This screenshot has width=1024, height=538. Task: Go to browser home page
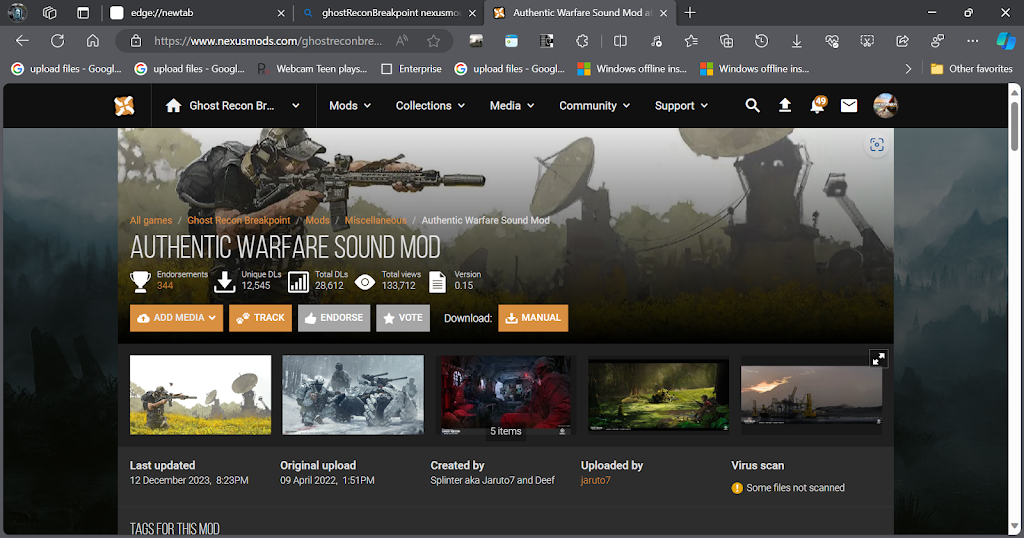[x=93, y=41]
